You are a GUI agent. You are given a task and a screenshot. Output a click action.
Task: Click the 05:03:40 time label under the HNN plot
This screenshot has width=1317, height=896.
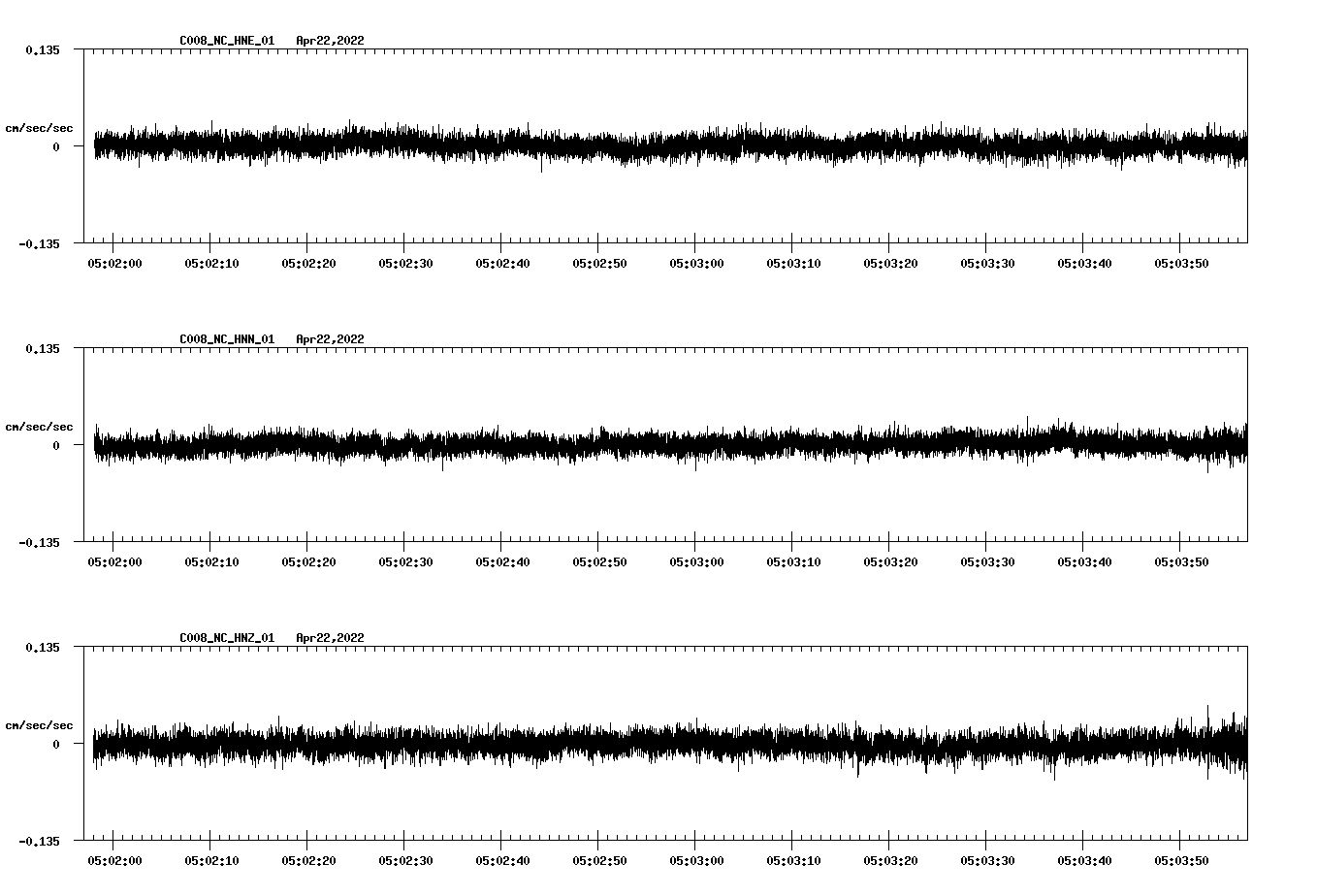[x=1084, y=561]
